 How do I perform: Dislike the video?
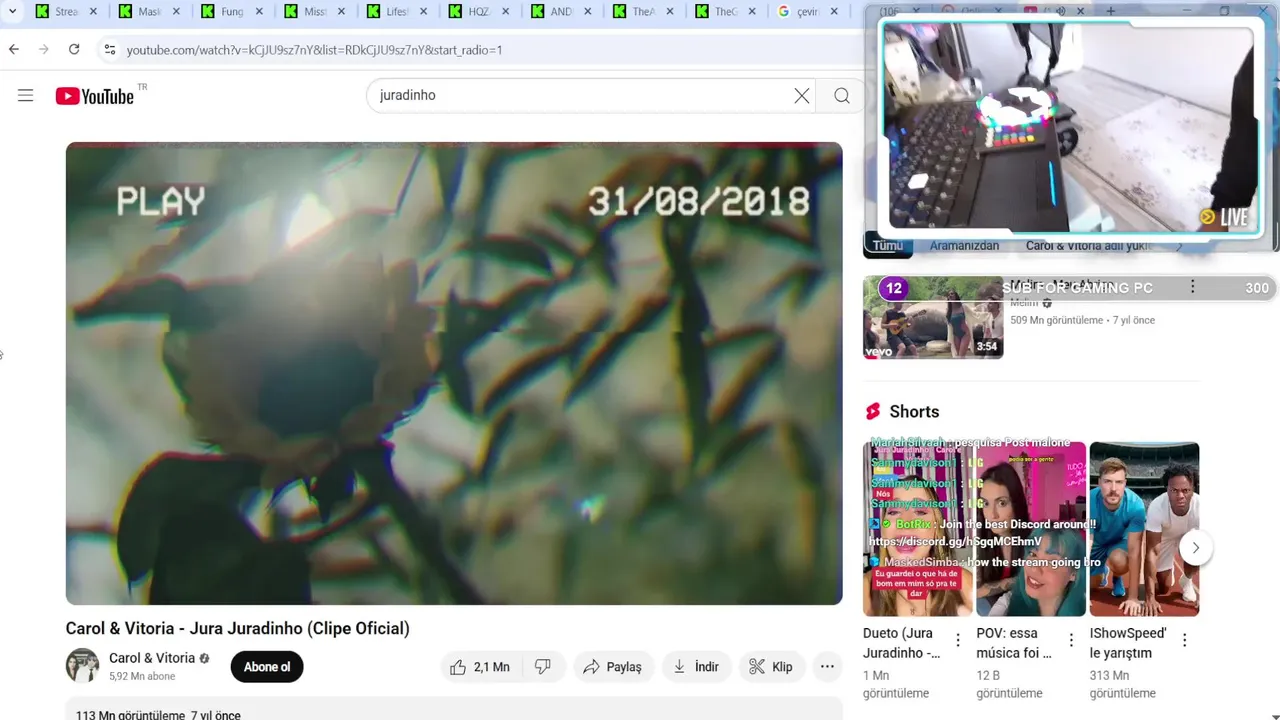(543, 667)
